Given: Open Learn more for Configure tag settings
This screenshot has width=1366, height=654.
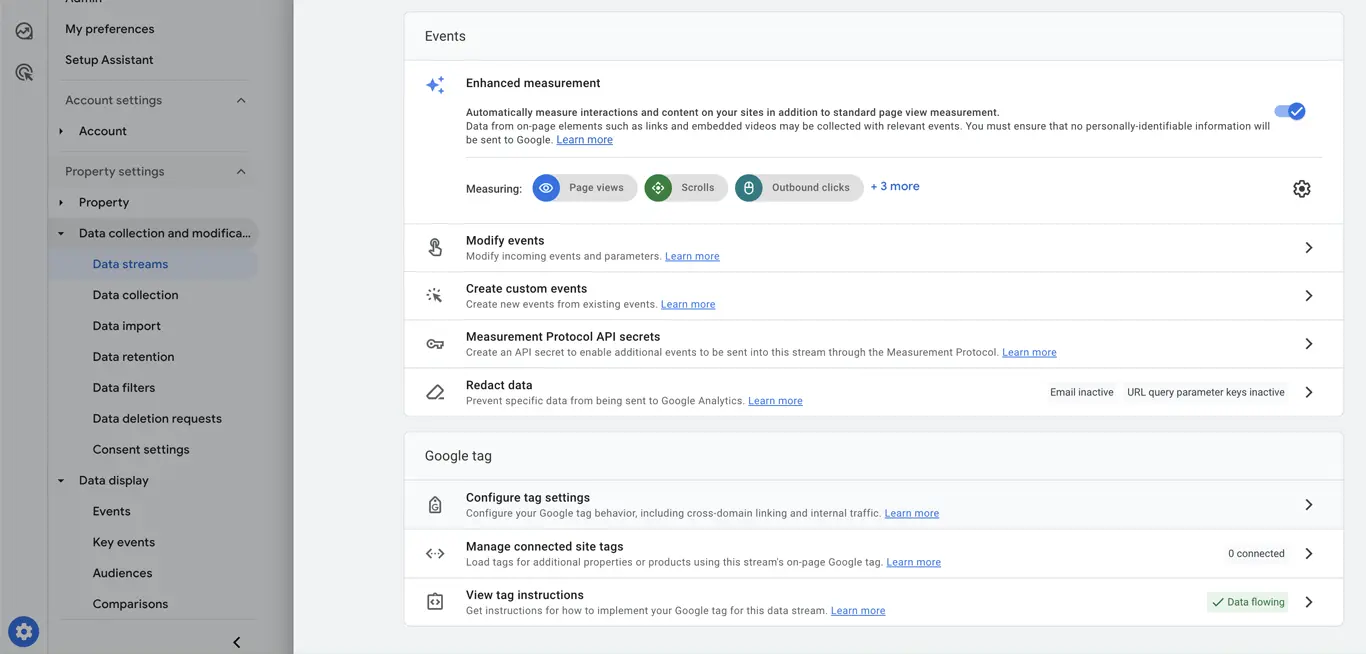Looking at the screenshot, I should (x=911, y=513).
